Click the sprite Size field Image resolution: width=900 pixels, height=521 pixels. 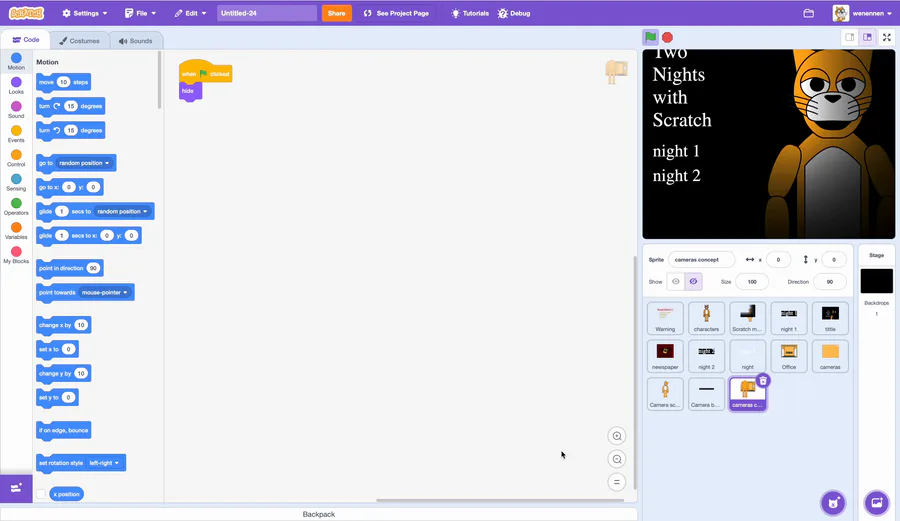pos(752,282)
